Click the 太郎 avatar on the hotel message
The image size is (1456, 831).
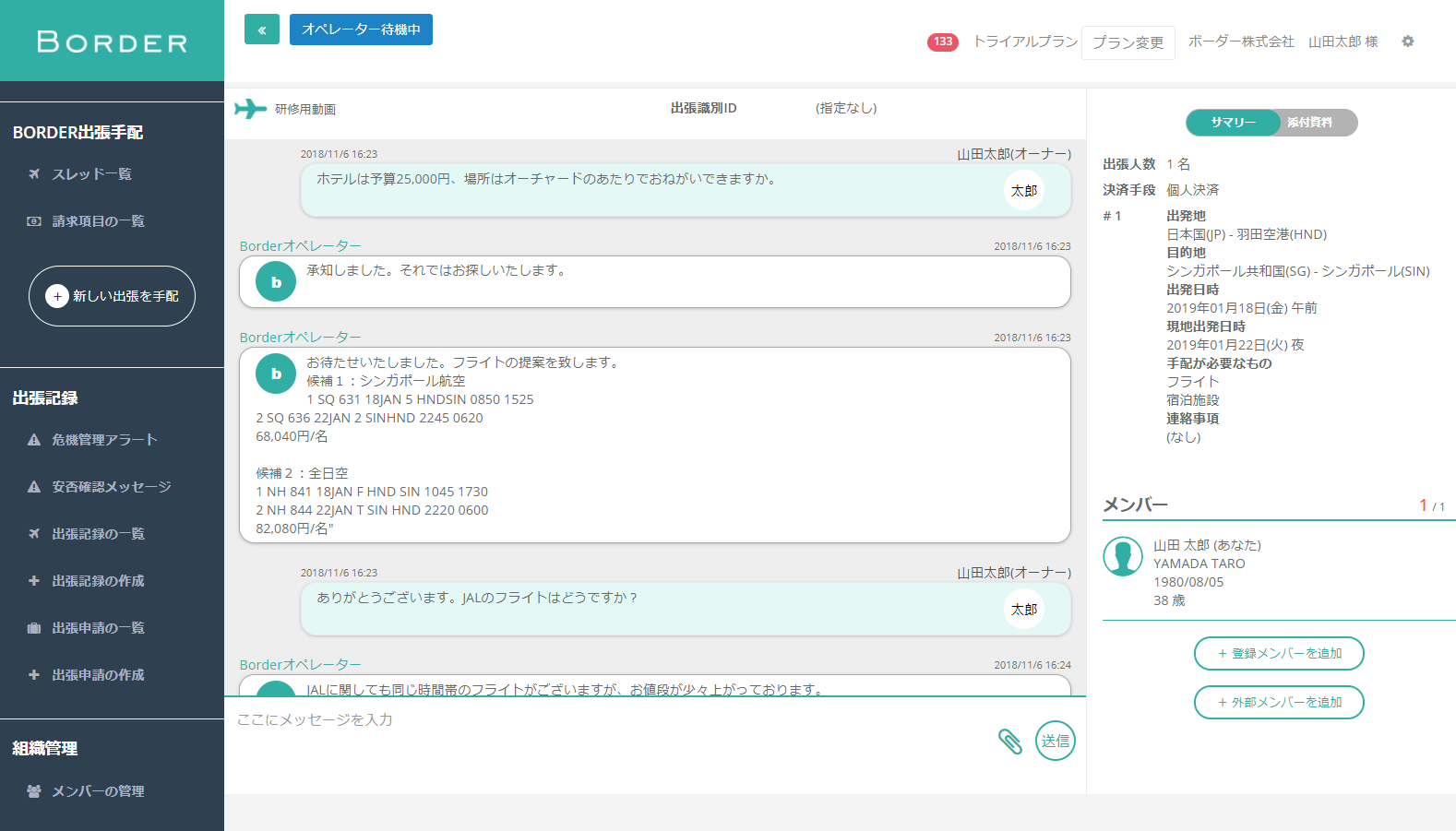[x=1023, y=191]
